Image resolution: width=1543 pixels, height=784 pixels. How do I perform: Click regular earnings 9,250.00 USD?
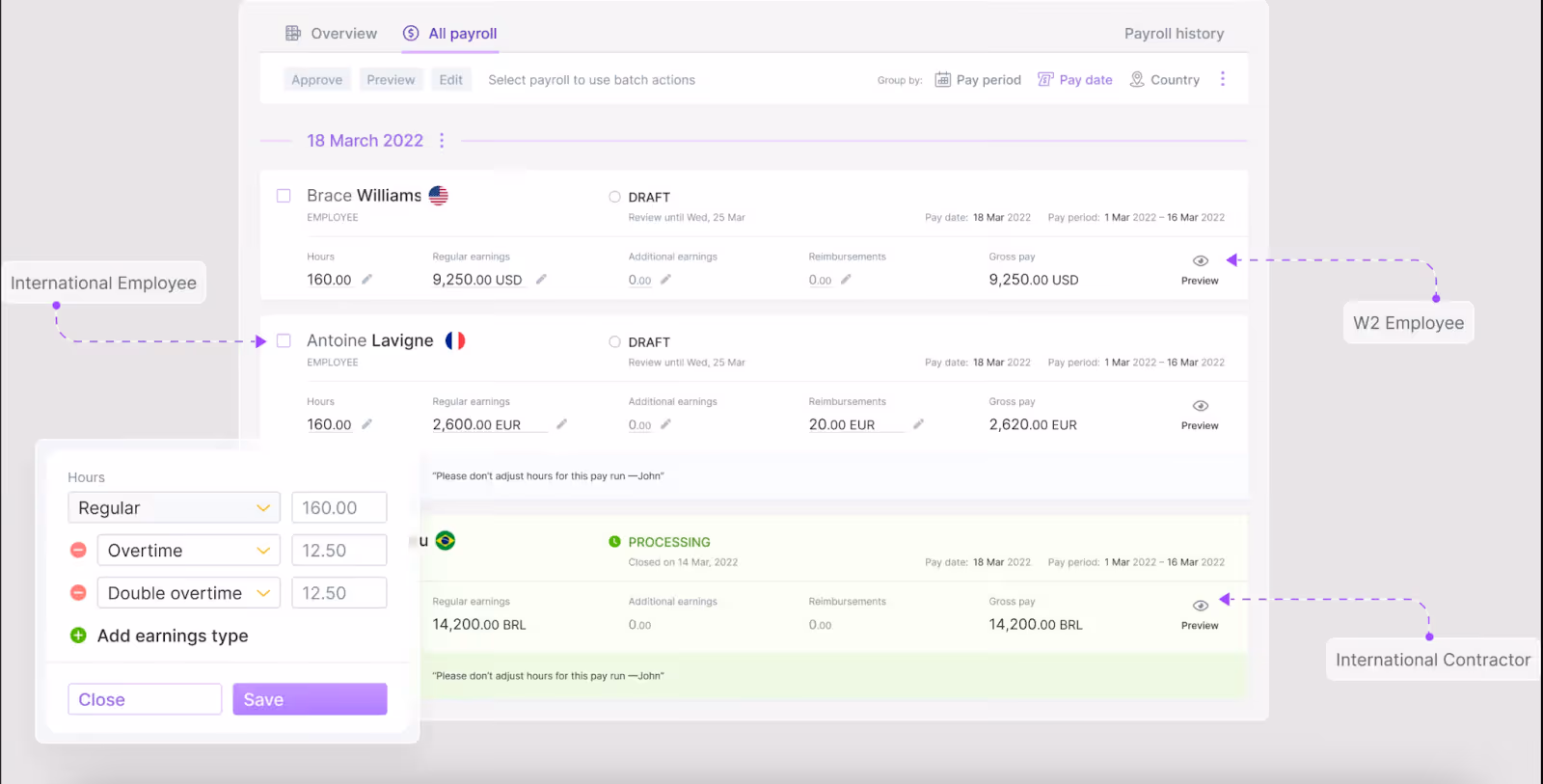477,280
